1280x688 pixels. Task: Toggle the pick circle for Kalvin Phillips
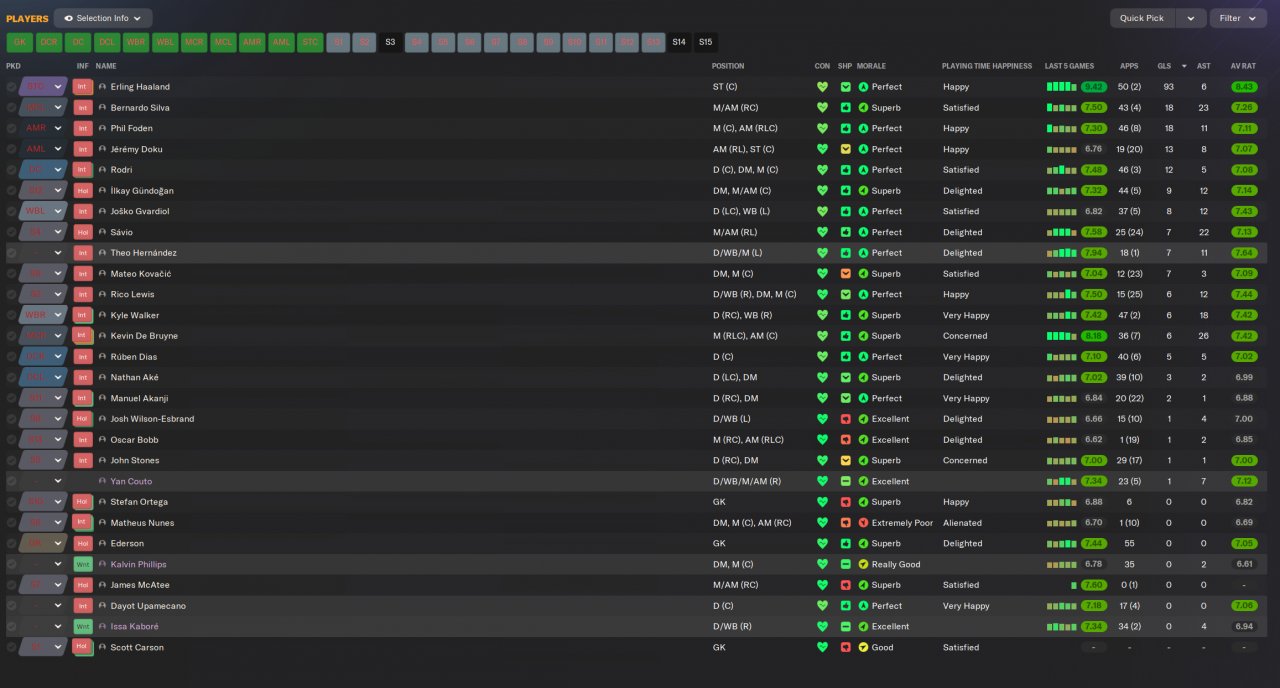pyautogui.click(x=11, y=565)
